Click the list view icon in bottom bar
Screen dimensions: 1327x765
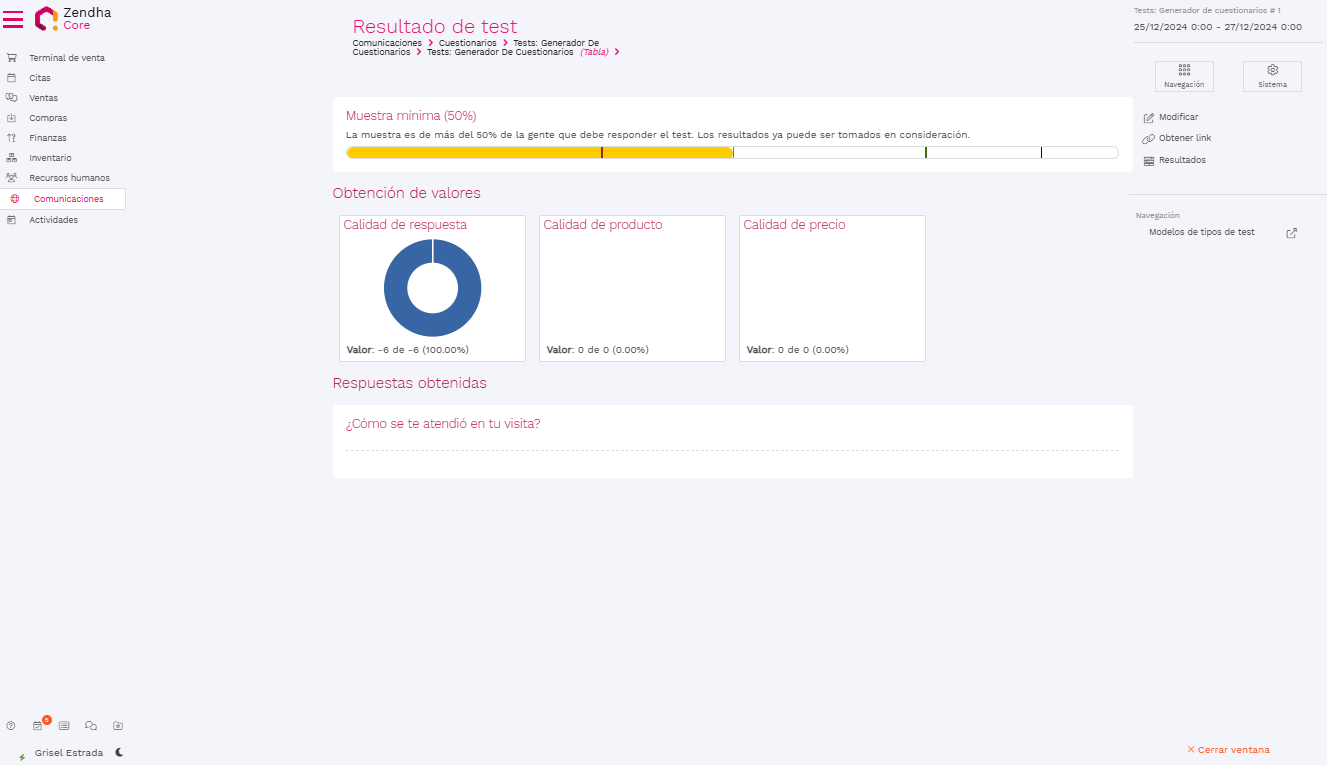[x=64, y=726]
